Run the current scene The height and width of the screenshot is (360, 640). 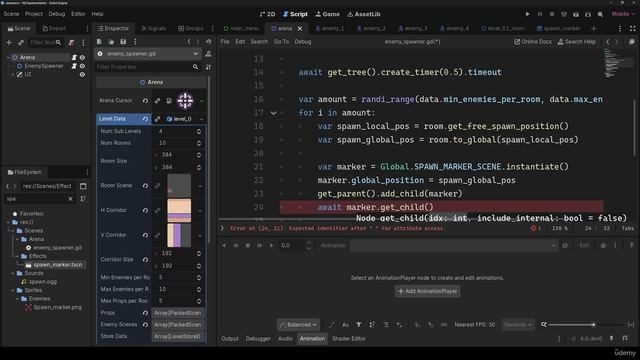[x=576, y=14]
